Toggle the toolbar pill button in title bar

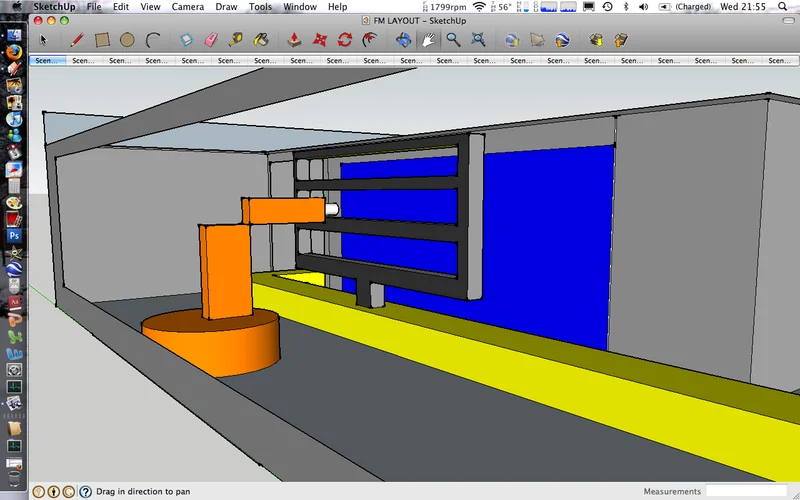click(x=788, y=20)
